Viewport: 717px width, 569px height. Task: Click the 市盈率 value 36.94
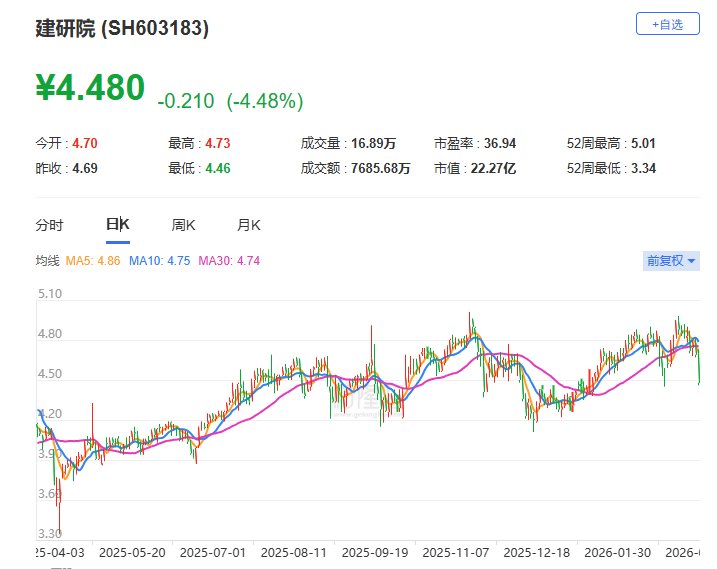497,143
